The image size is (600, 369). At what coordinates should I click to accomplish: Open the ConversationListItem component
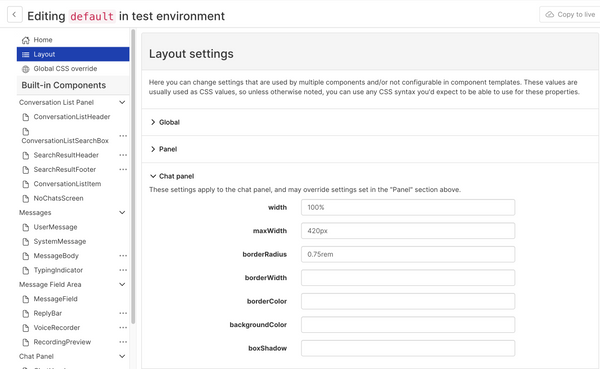pyautogui.click(x=67, y=184)
